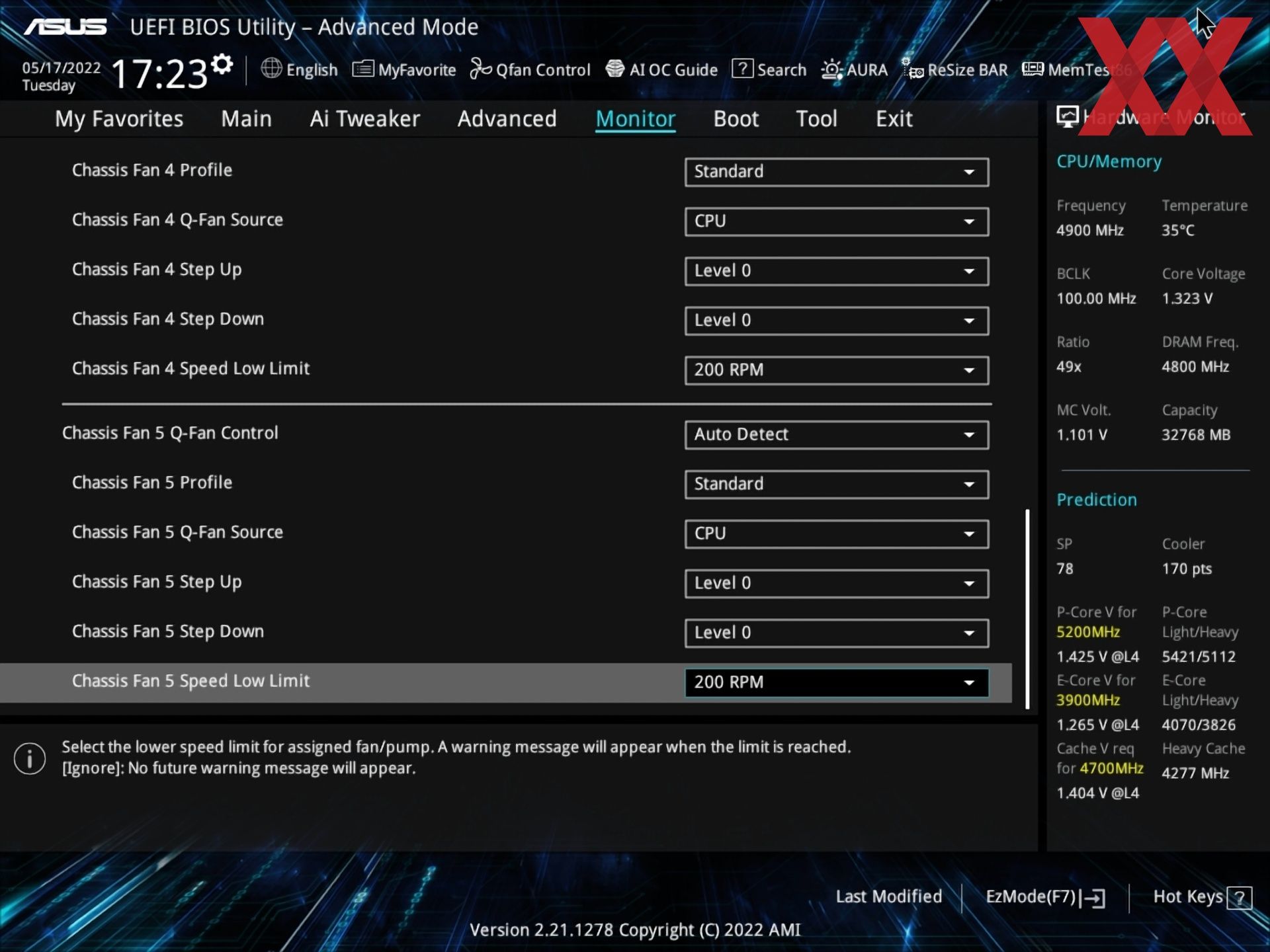Select Chassis Fan 5 Step Up label
Image resolution: width=1270 pixels, height=952 pixels.
click(x=157, y=582)
